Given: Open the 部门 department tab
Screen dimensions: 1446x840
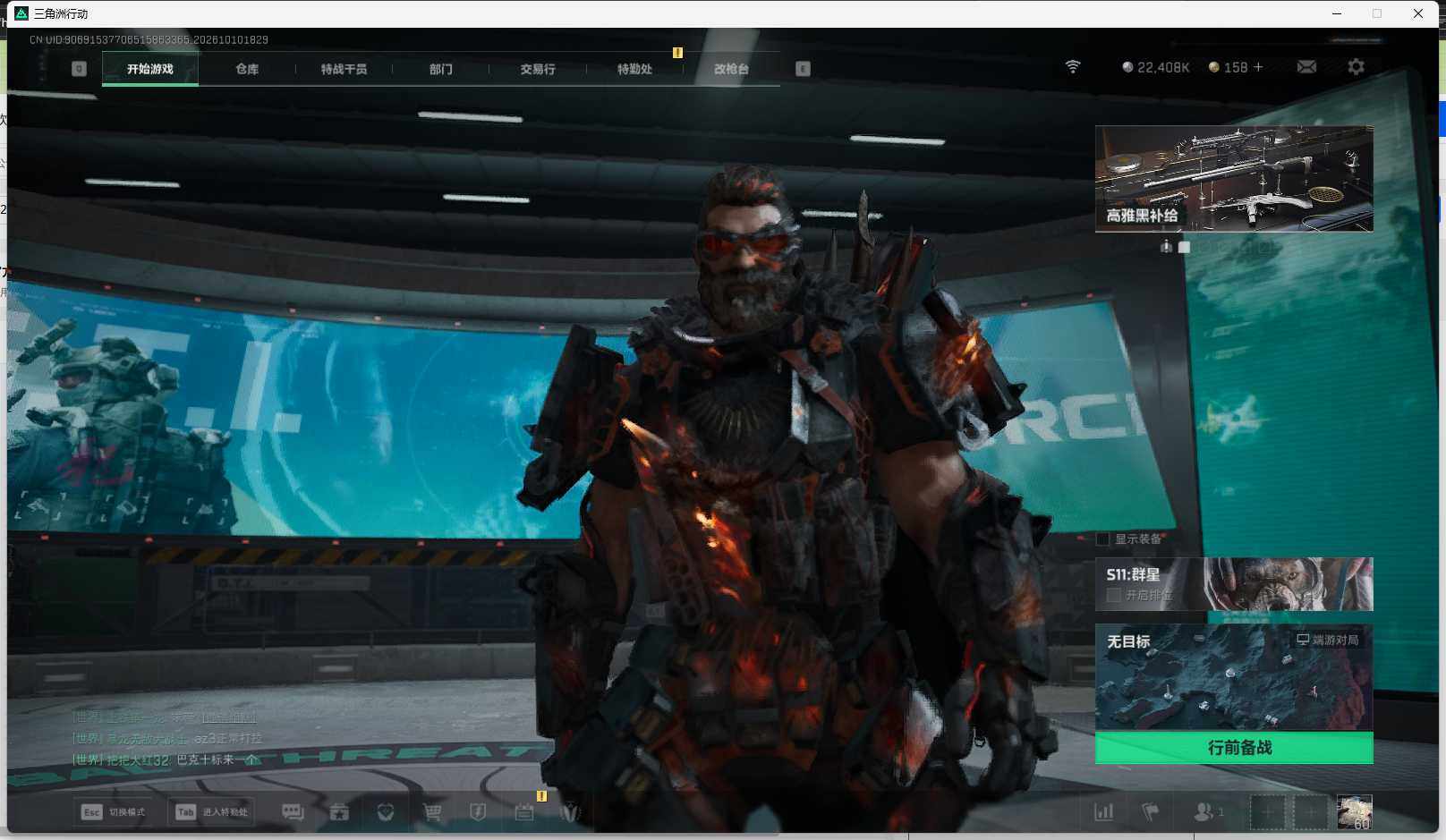Looking at the screenshot, I should (440, 69).
